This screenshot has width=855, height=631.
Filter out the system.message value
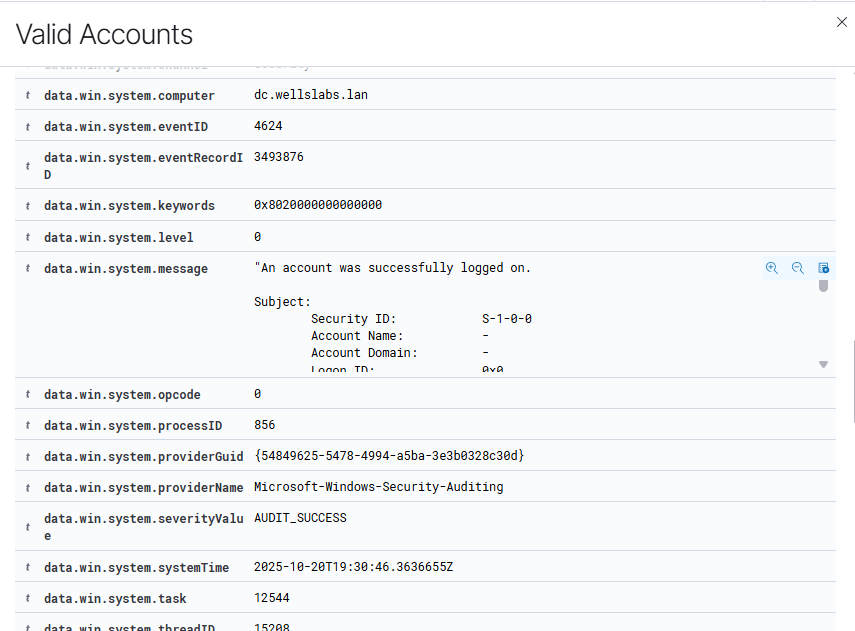[798, 268]
